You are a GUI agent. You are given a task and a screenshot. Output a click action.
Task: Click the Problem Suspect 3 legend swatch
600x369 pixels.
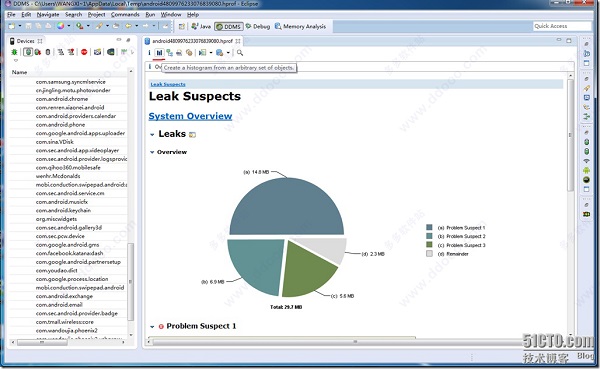click(x=429, y=245)
